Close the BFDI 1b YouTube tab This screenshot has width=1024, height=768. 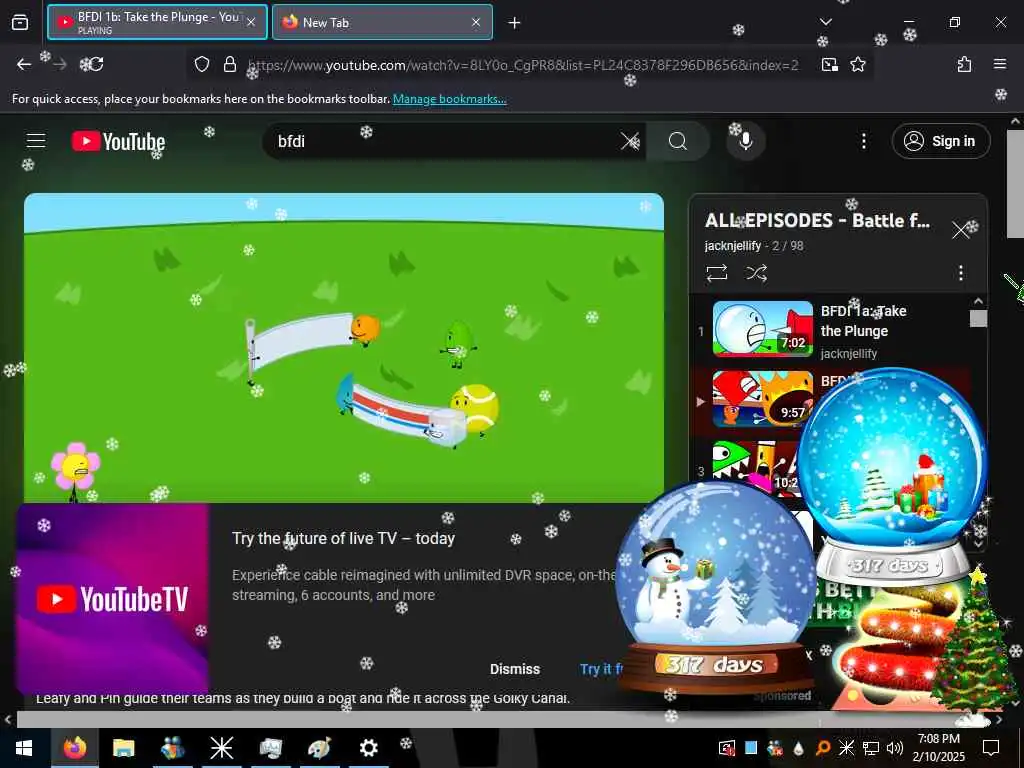point(251,22)
